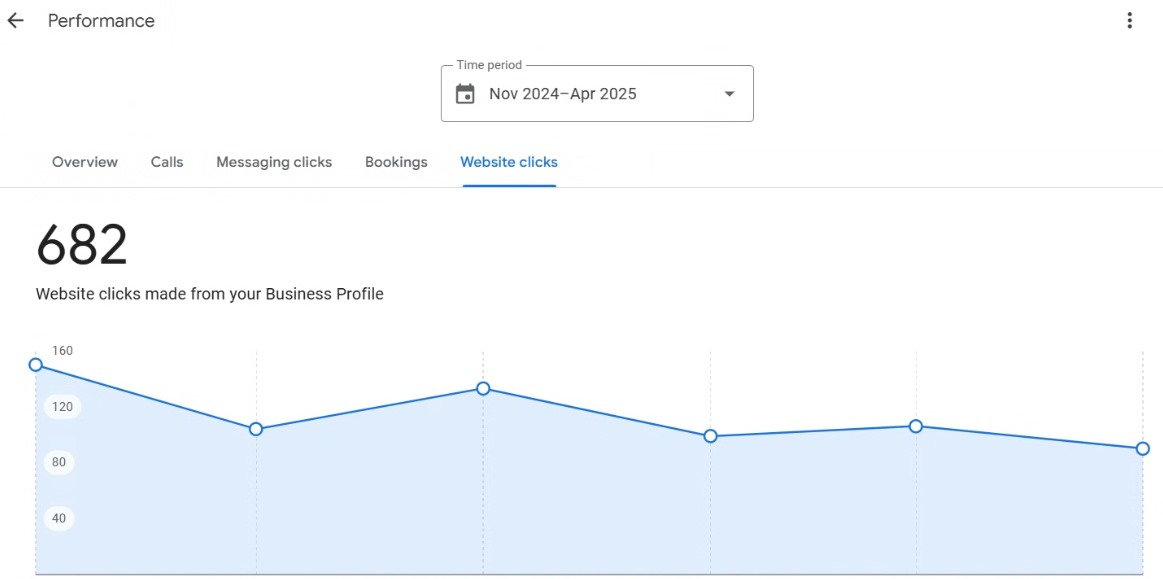Select the Website clicks tab
Screen dimensions: 1163x579
[x=509, y=162]
